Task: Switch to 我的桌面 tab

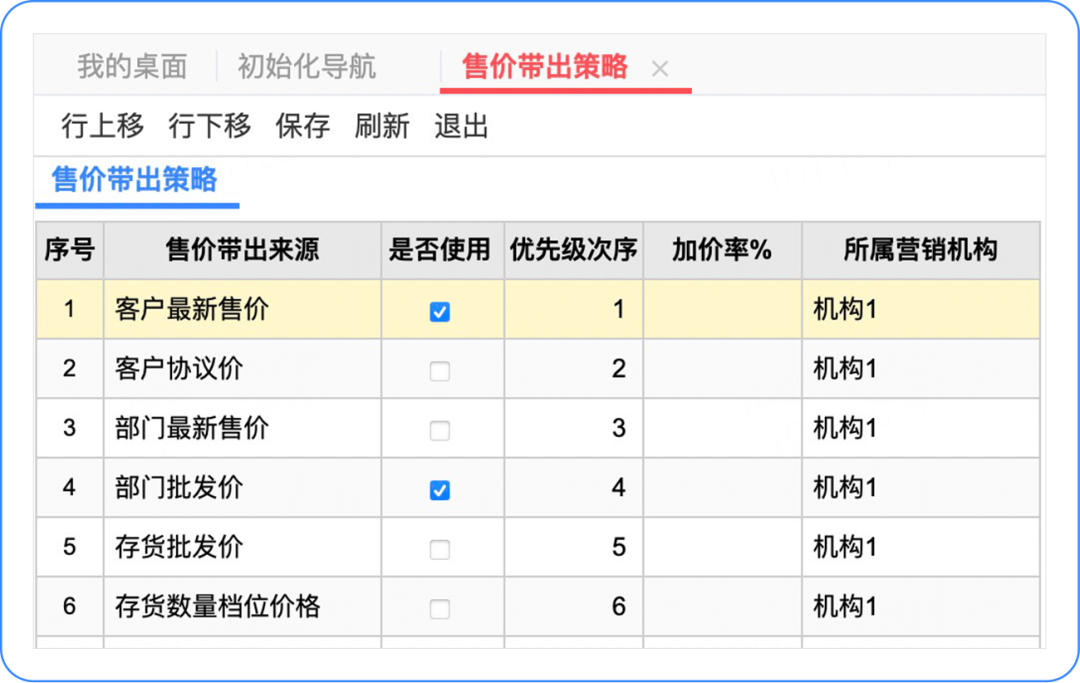Action: coord(132,67)
